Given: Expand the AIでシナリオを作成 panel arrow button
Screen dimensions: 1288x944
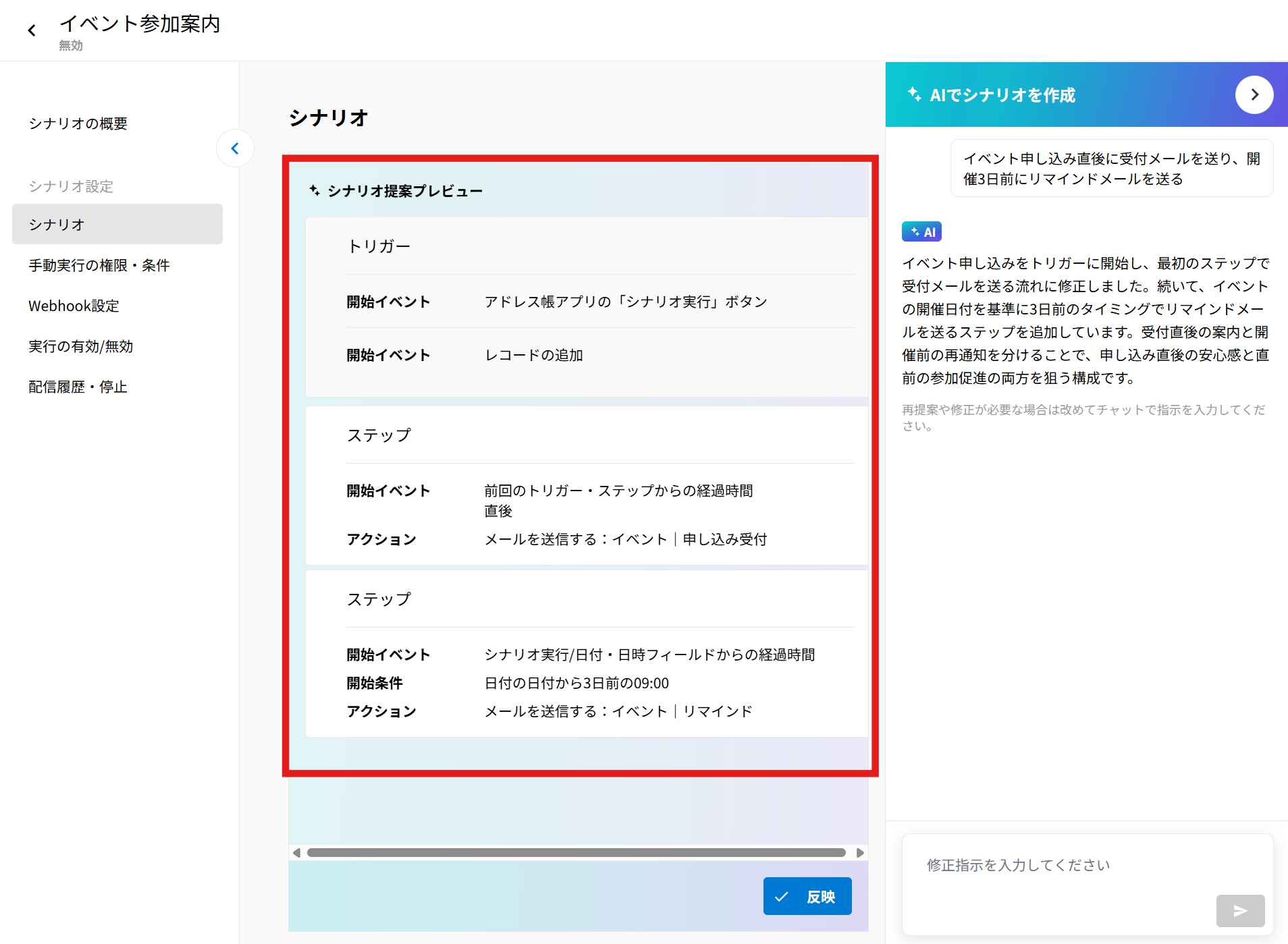Looking at the screenshot, I should [1254, 95].
